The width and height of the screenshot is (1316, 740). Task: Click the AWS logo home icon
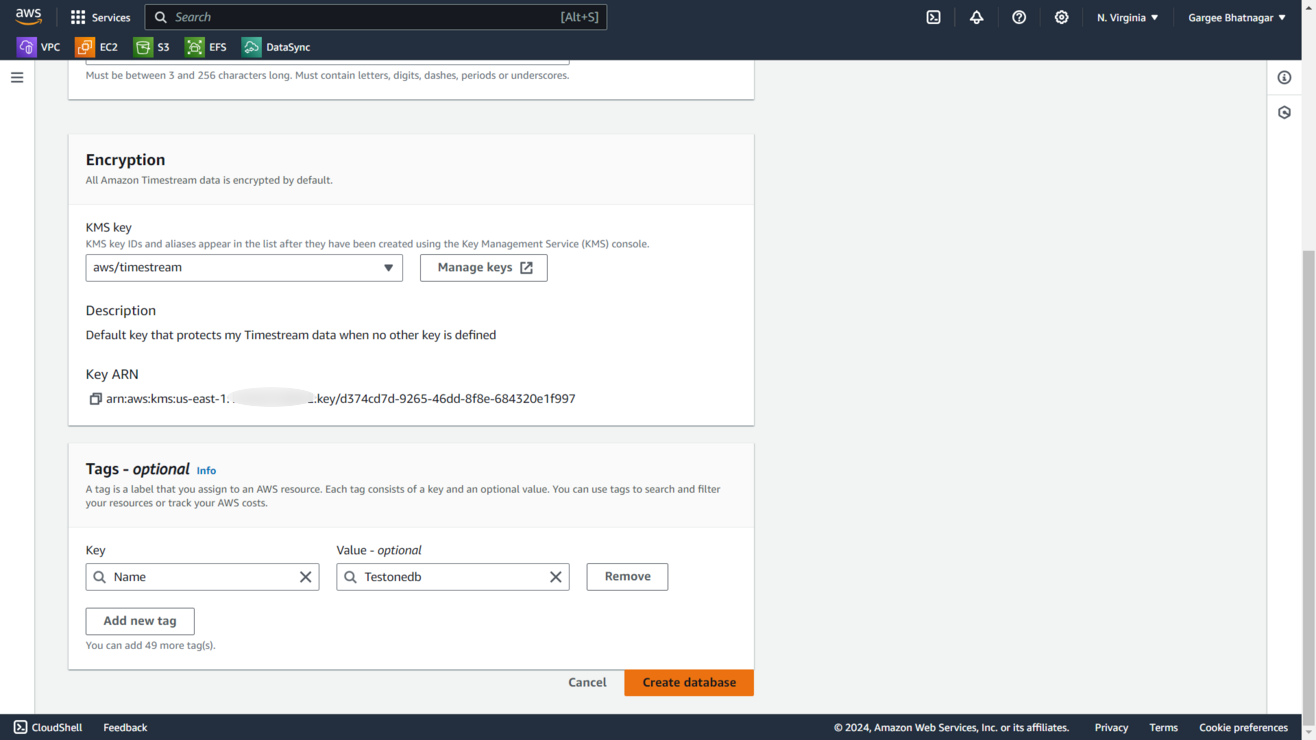28,17
